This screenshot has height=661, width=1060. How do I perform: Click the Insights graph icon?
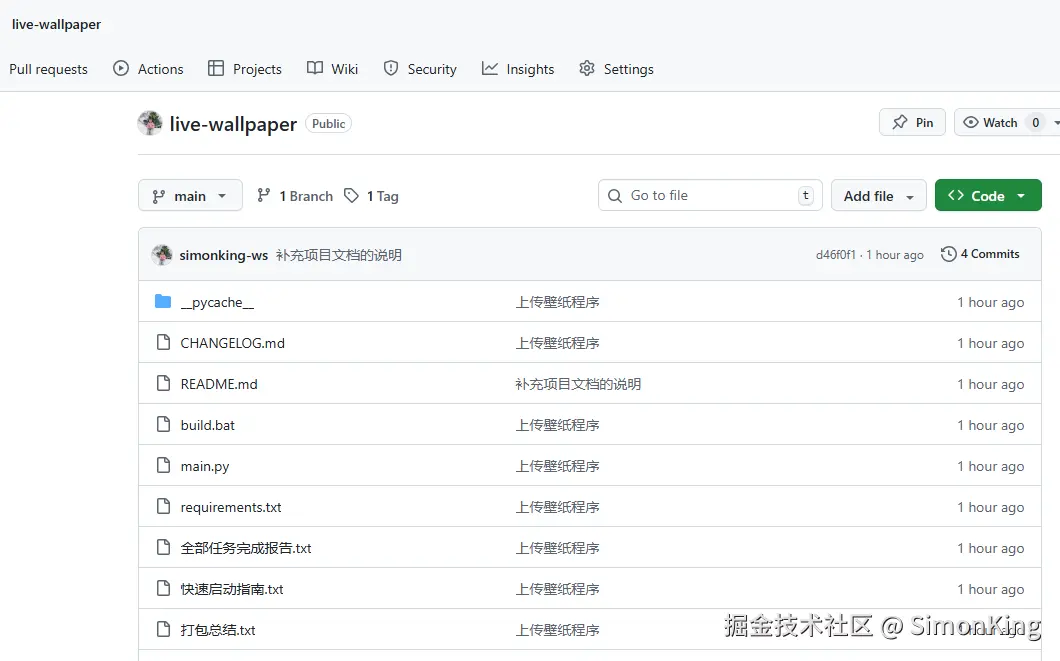(x=489, y=68)
